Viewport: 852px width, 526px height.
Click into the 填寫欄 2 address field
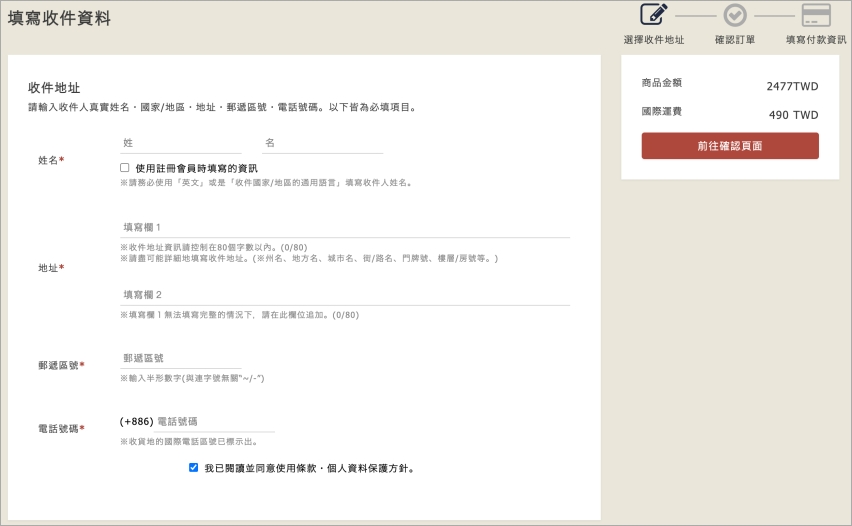[x=344, y=295]
